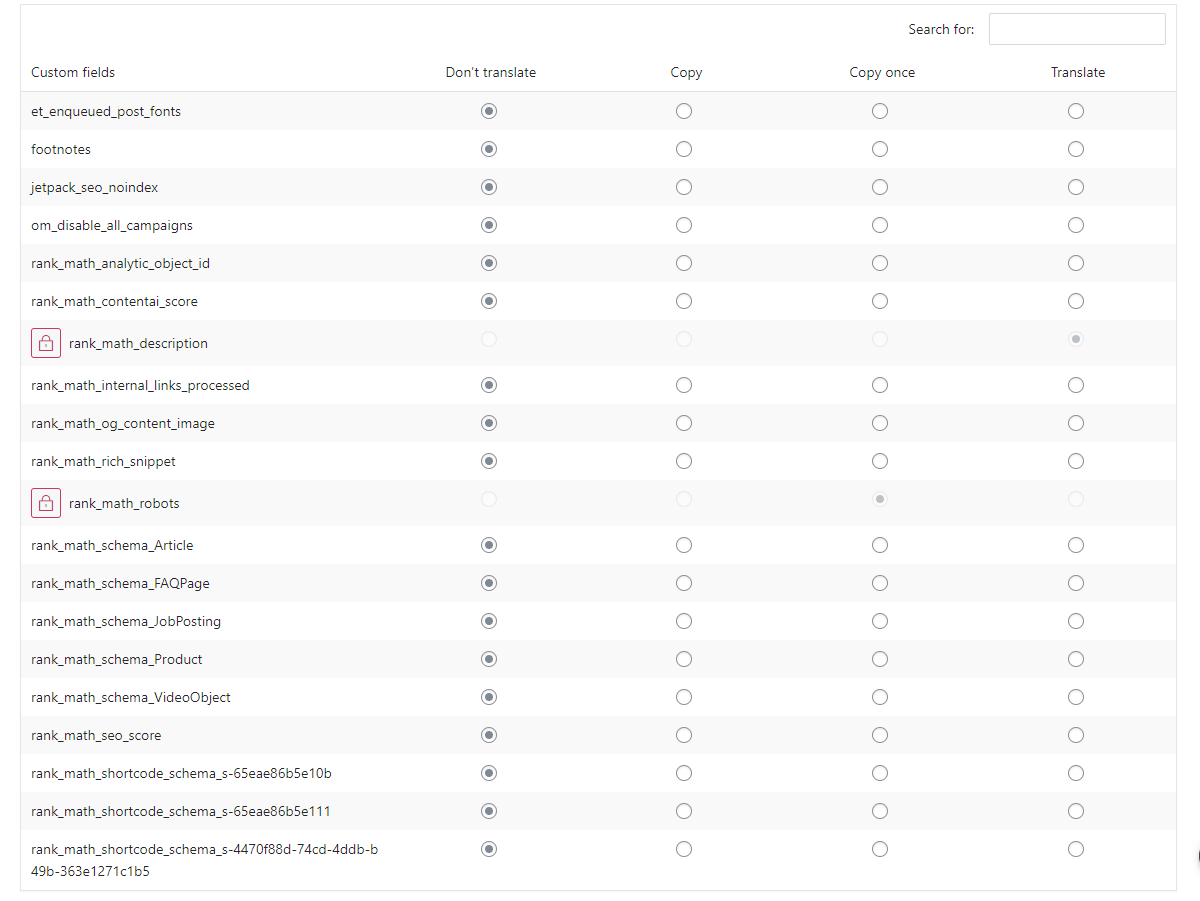Click the rank_math_description field name
This screenshot has width=1200, height=901.
(x=138, y=343)
